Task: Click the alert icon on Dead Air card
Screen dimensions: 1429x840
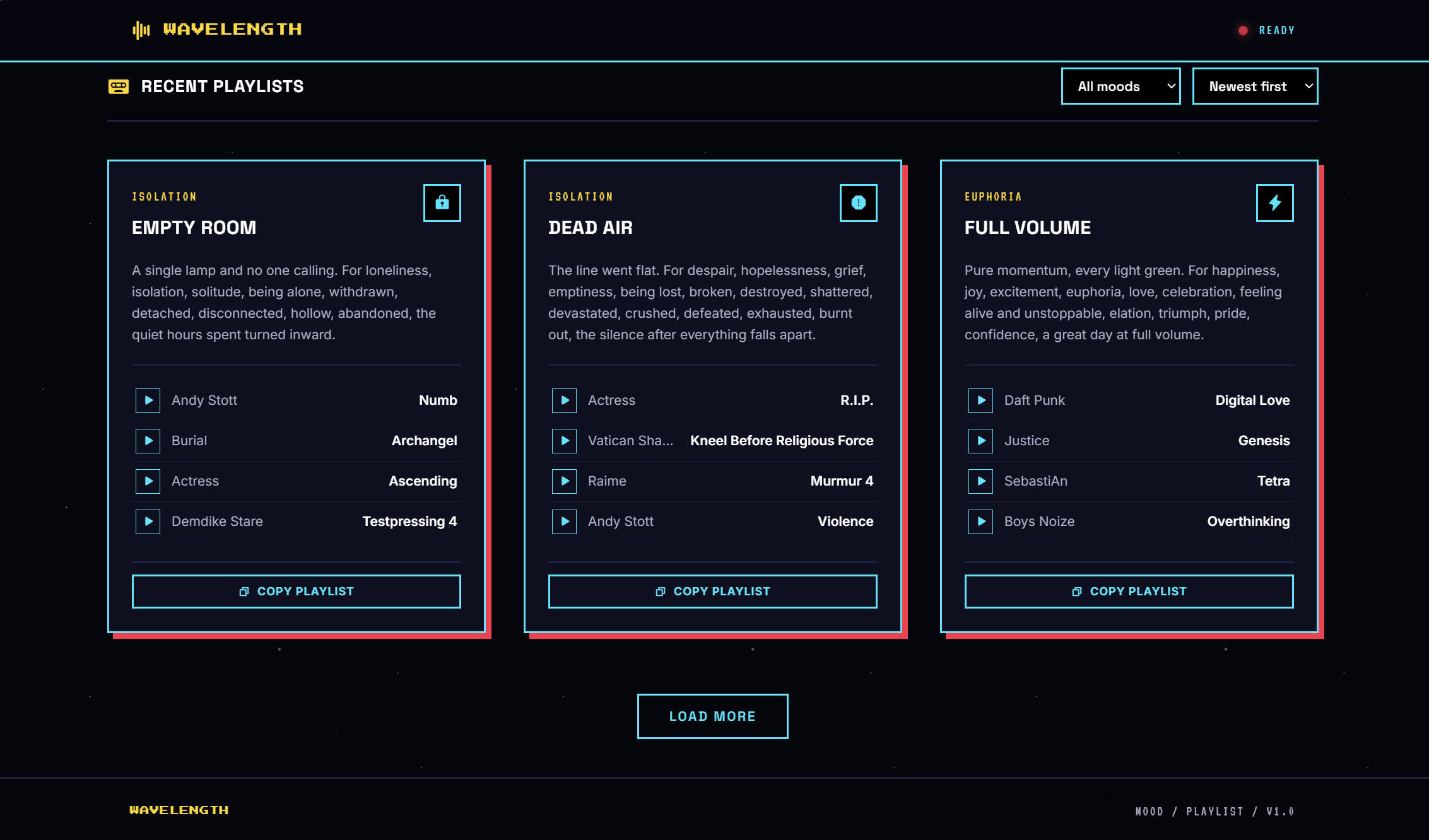Action: click(x=858, y=202)
